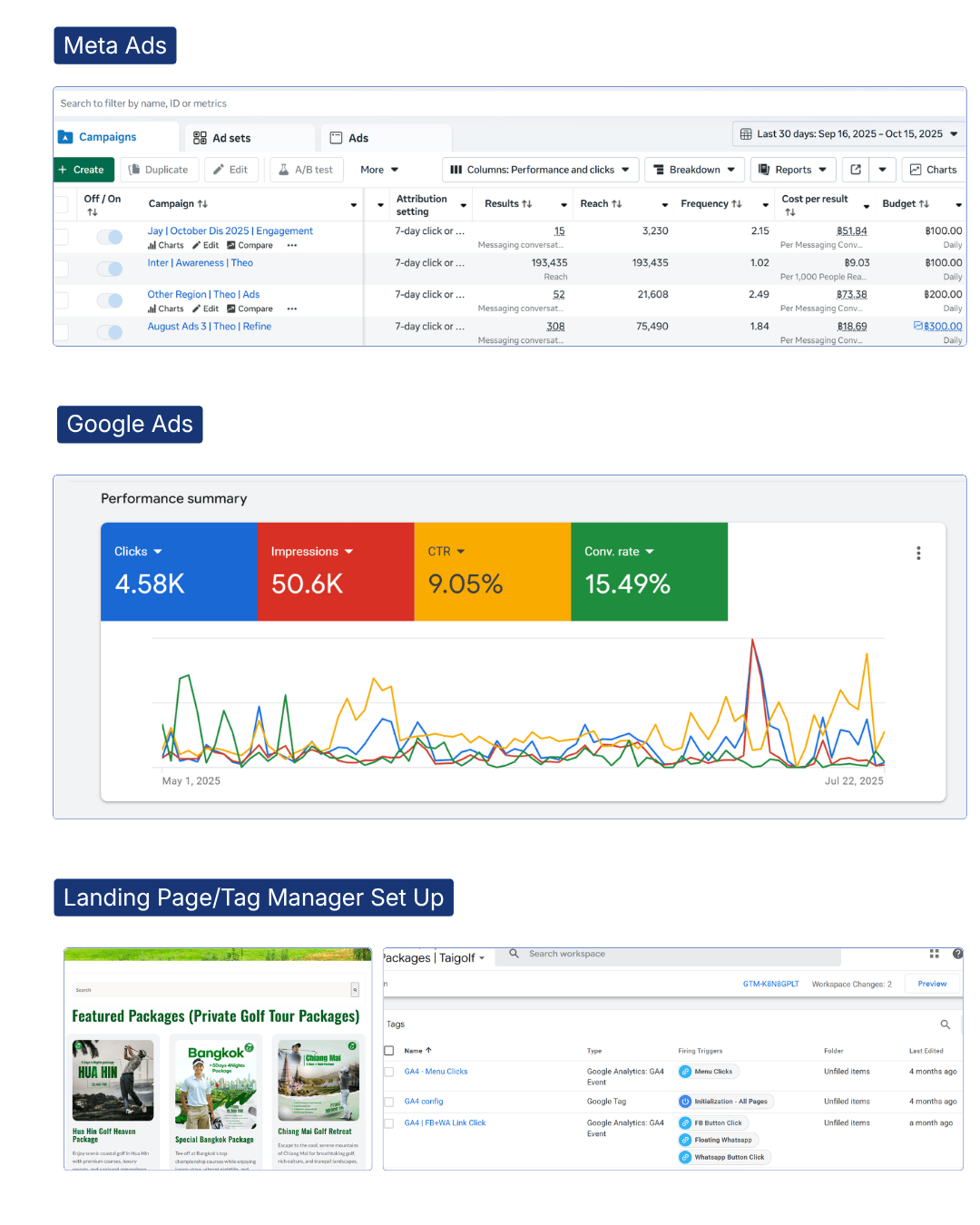Click Compare under Jay October campaign
Viewport: 980px width, 1225px height.
pyautogui.click(x=250, y=246)
